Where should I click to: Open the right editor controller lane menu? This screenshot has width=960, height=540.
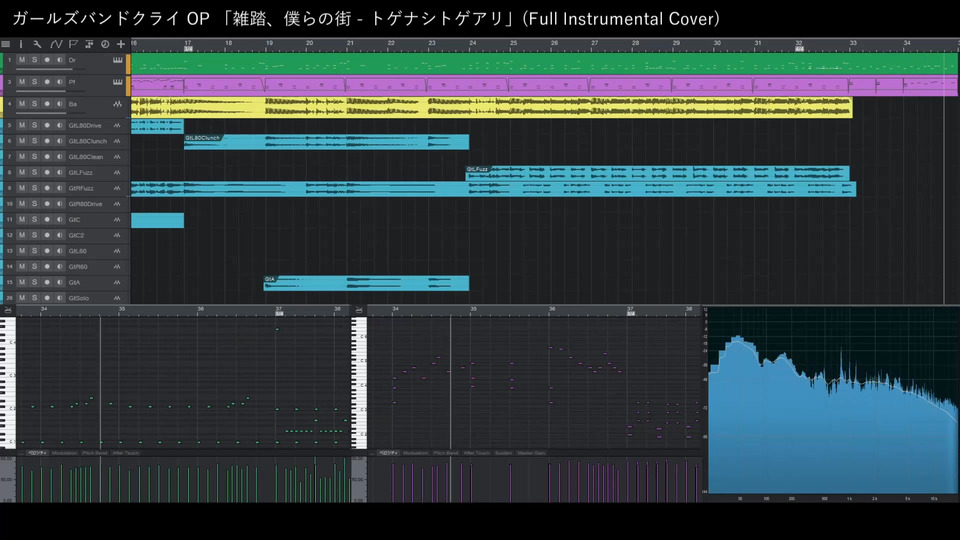click(372, 453)
